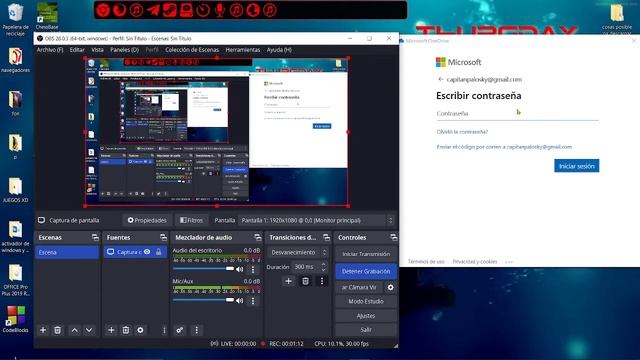Viewport: 640px width, 360px height.
Task: Open the more options ellipsis in OneDrive footer
Action: click(509, 262)
